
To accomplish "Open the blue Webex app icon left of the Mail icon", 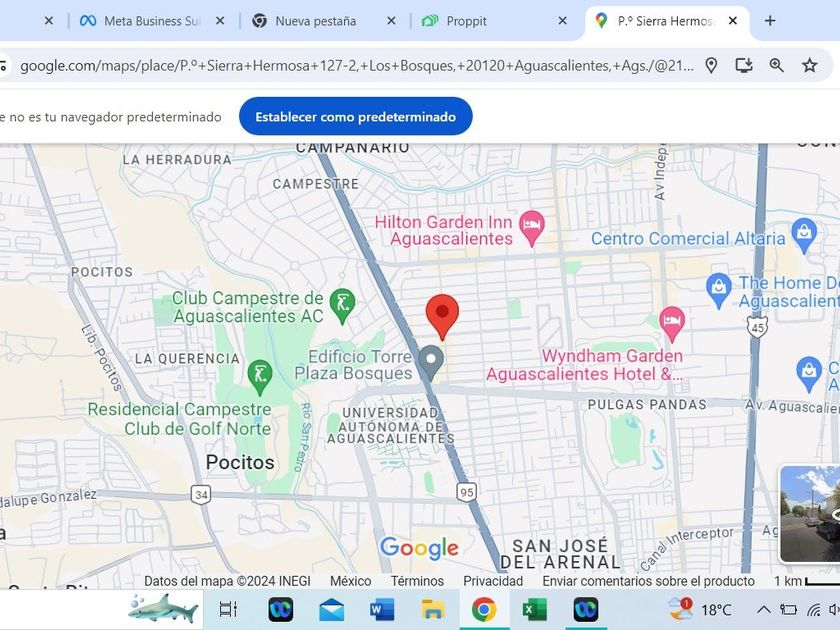I will coord(280,610).
